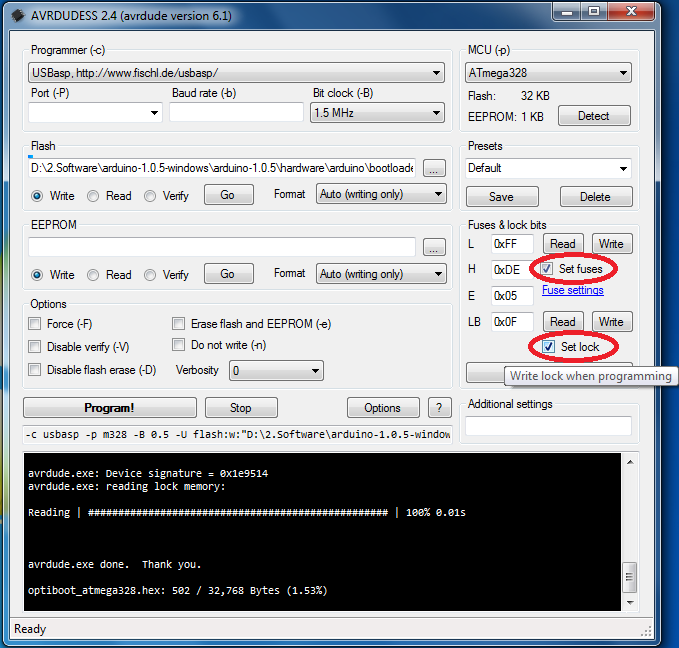
Task: Toggle the Set lock checkbox
Action: point(548,347)
